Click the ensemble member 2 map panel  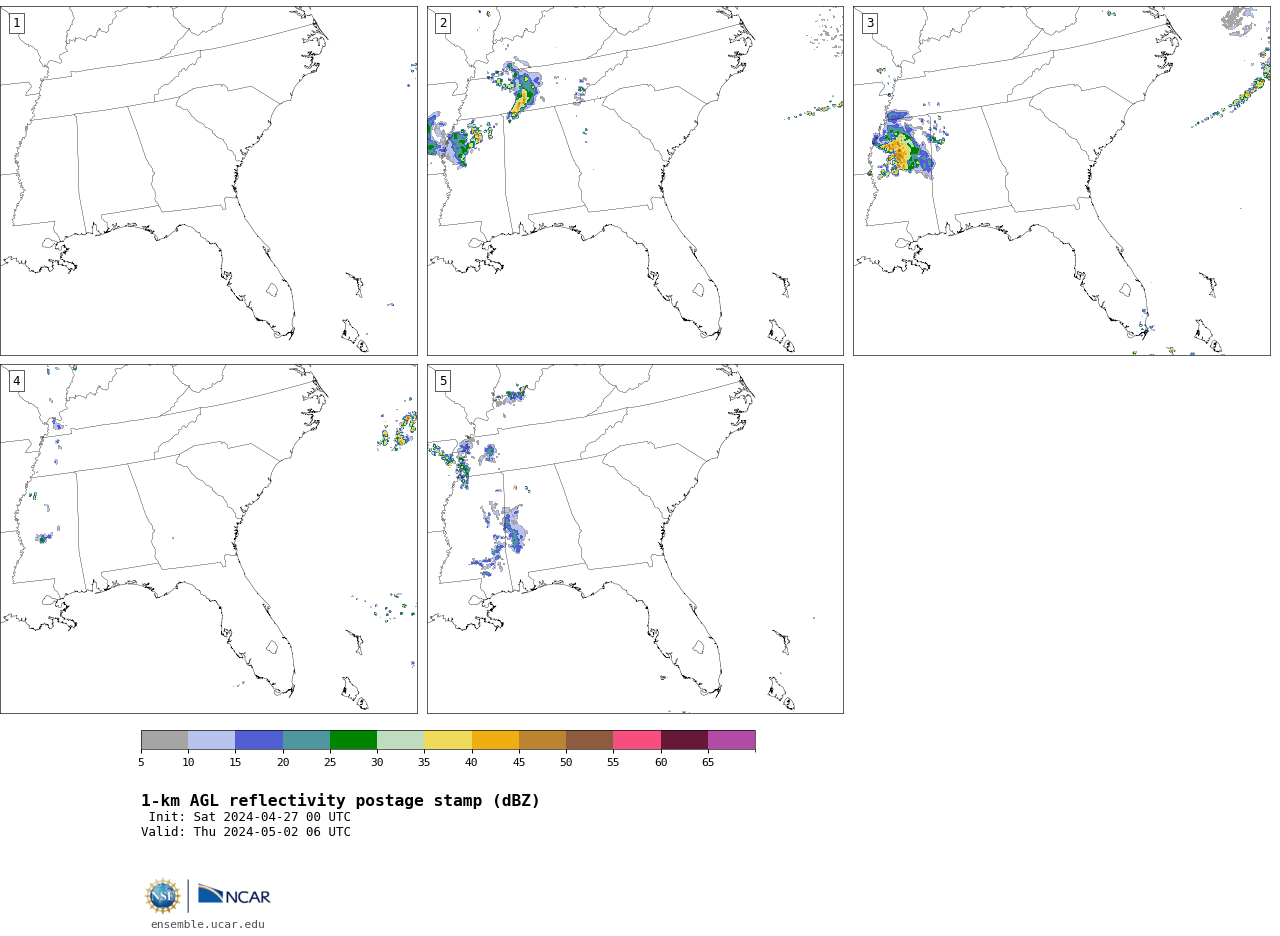(635, 181)
